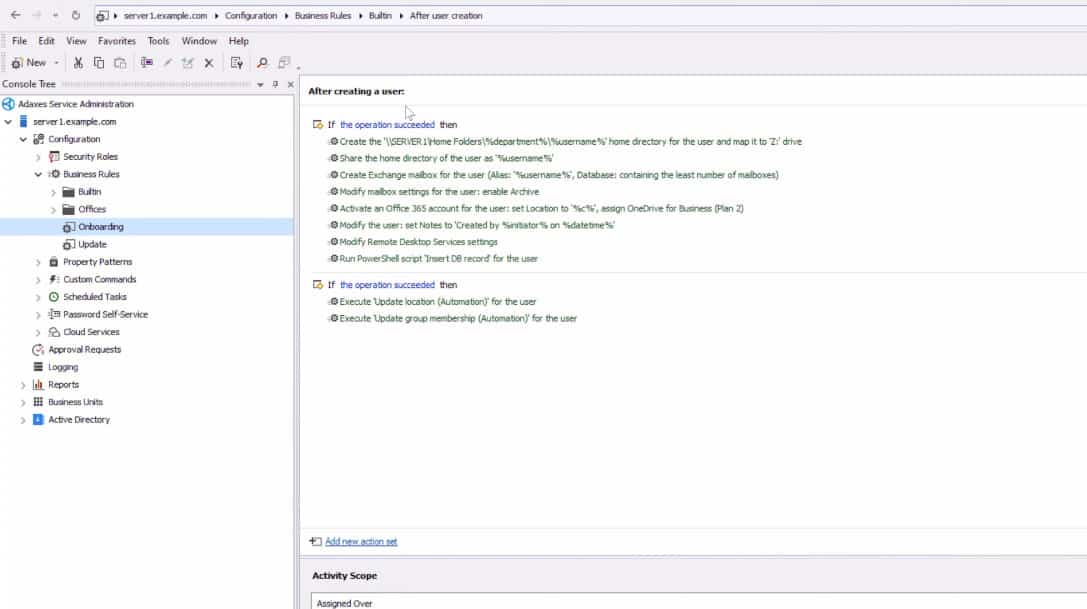1087x609 pixels.
Task: Collapse the Business Rules tree node
Action: 38,175
